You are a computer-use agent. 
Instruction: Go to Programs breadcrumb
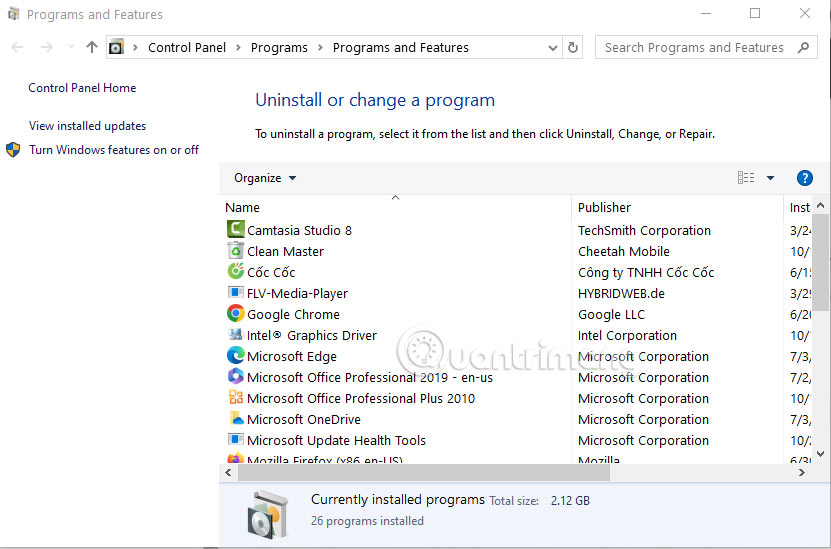pos(279,48)
